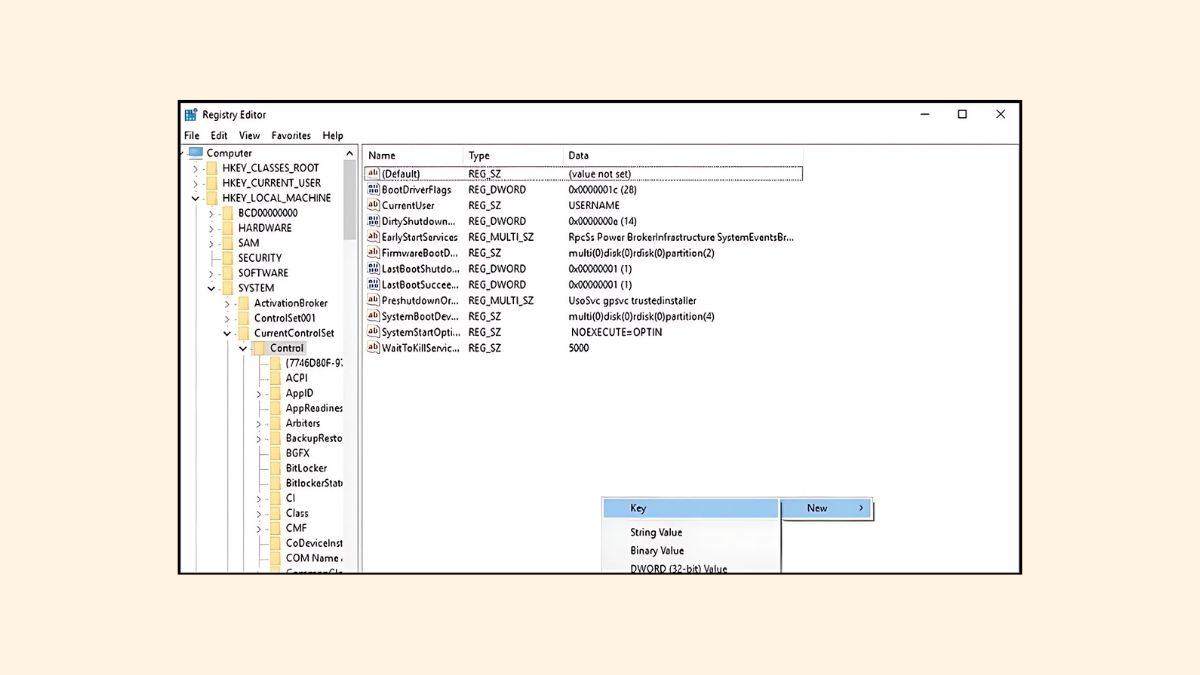
Task: Open the Edit menu
Action: point(219,136)
